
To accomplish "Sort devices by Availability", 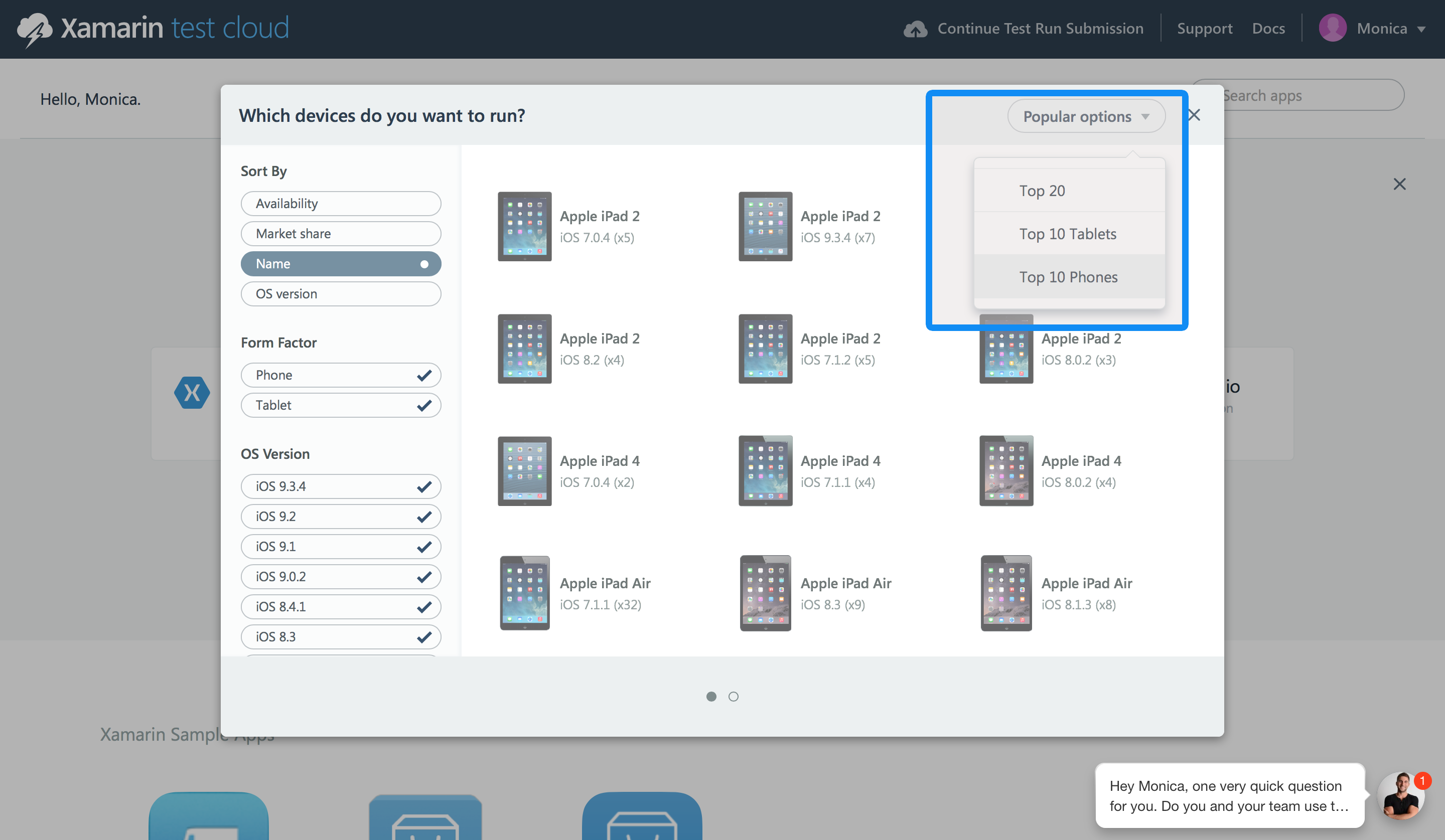I will pos(341,204).
